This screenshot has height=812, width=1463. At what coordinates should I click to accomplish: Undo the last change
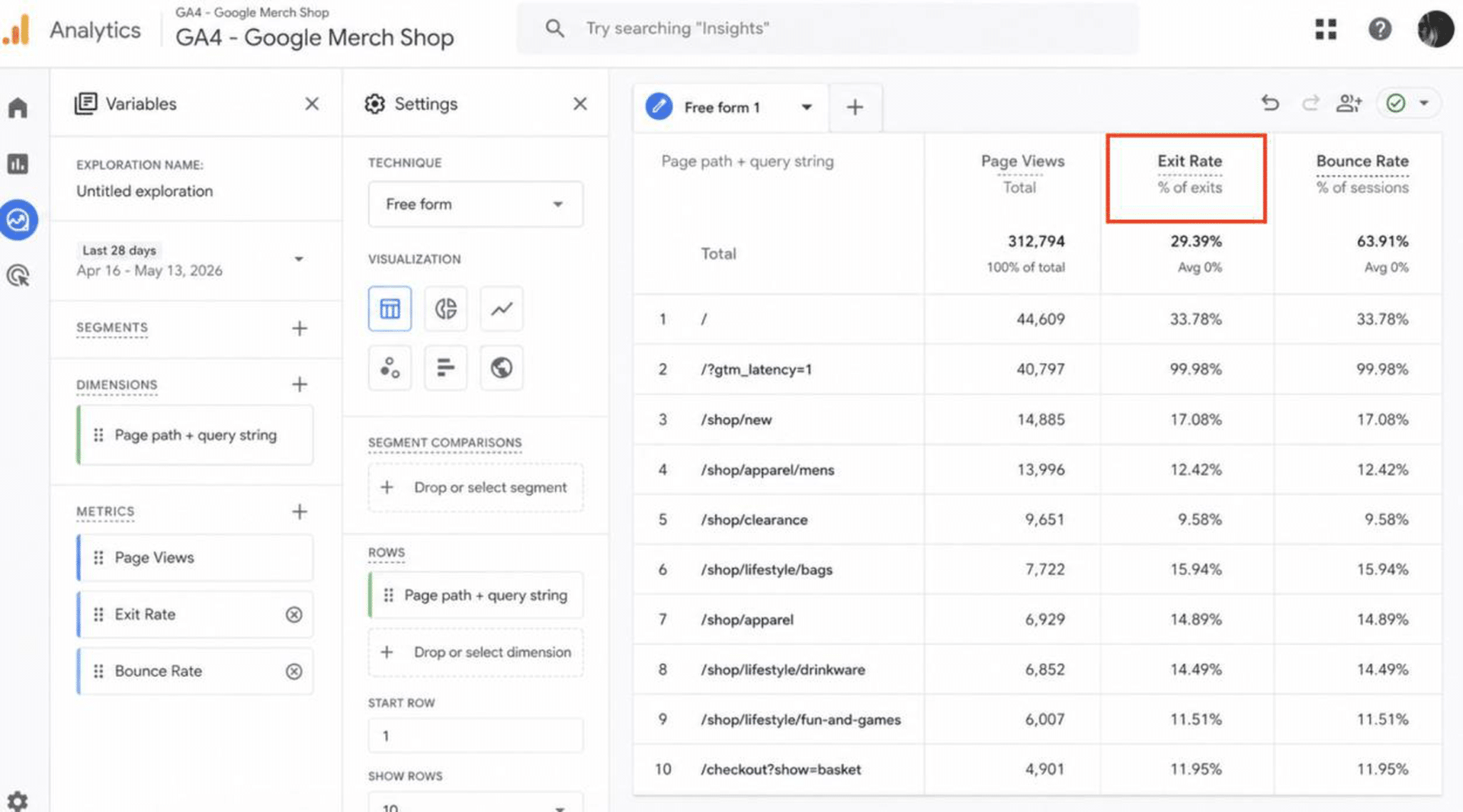coord(1269,104)
